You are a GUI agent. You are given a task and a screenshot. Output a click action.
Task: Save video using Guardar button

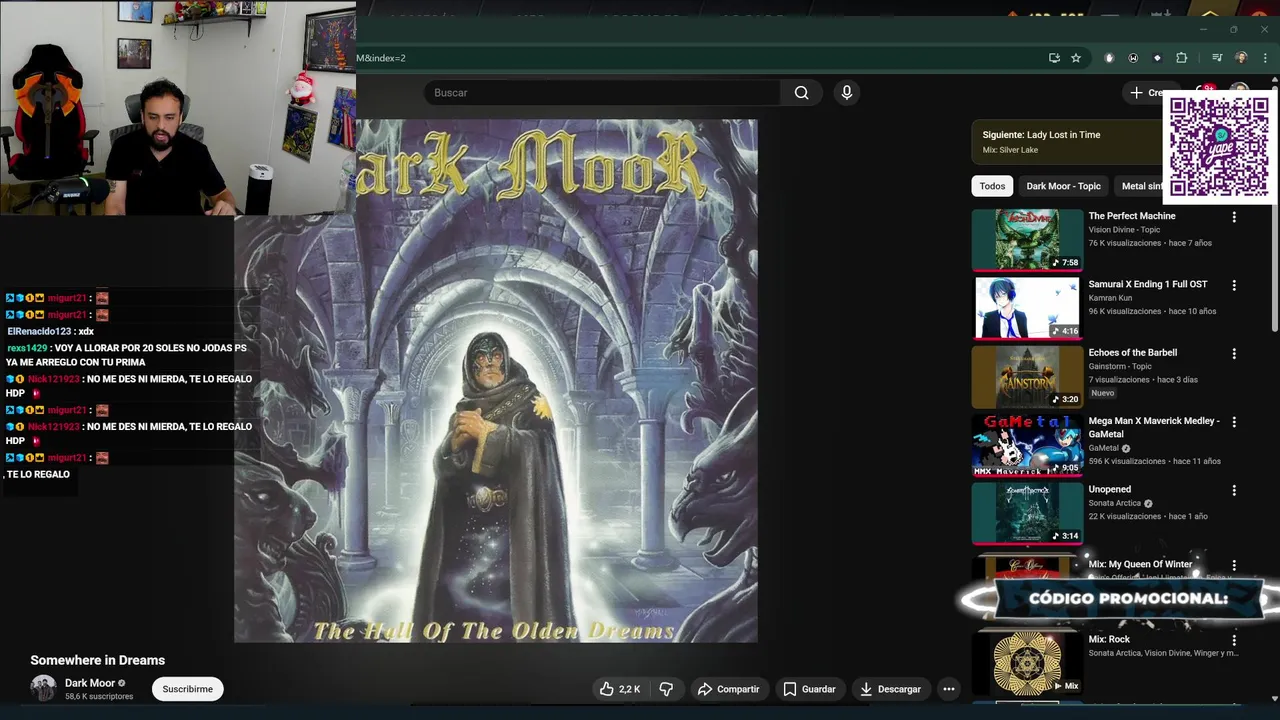[809, 689]
